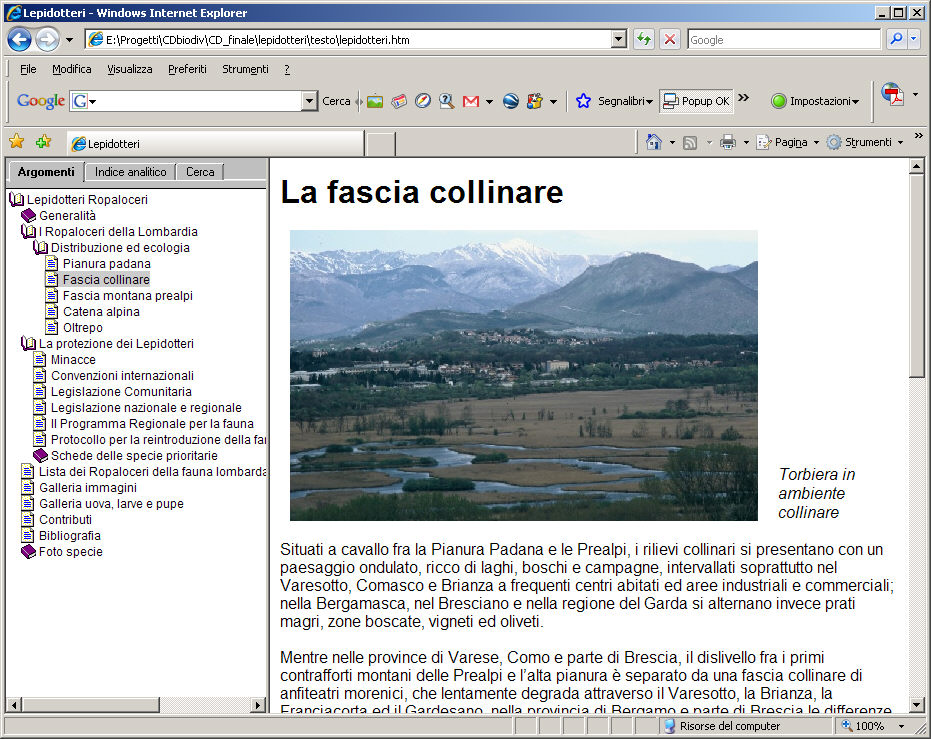Image resolution: width=931 pixels, height=739 pixels.
Task: Open the Contributi topic
Action: tap(65, 519)
